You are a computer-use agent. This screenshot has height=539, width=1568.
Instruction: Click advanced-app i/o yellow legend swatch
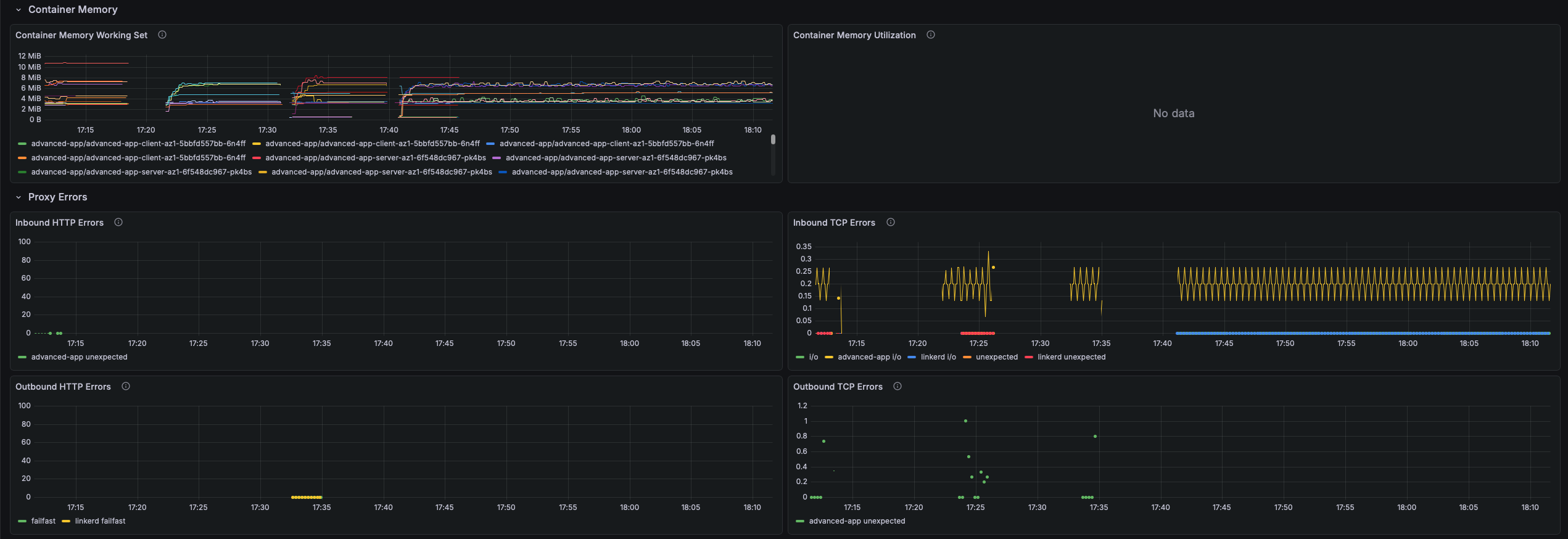tap(829, 357)
